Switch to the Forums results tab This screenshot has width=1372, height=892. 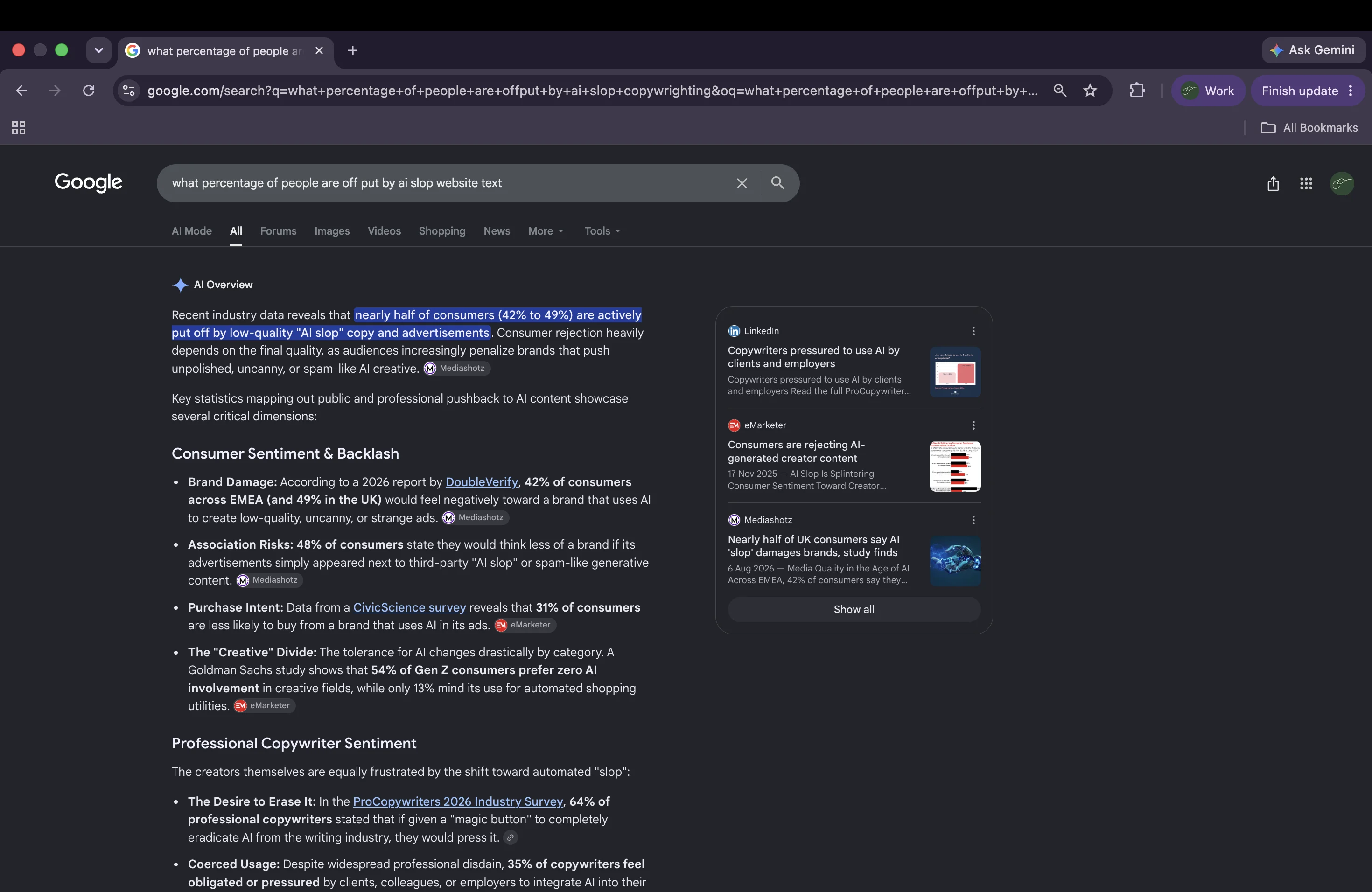coord(278,231)
